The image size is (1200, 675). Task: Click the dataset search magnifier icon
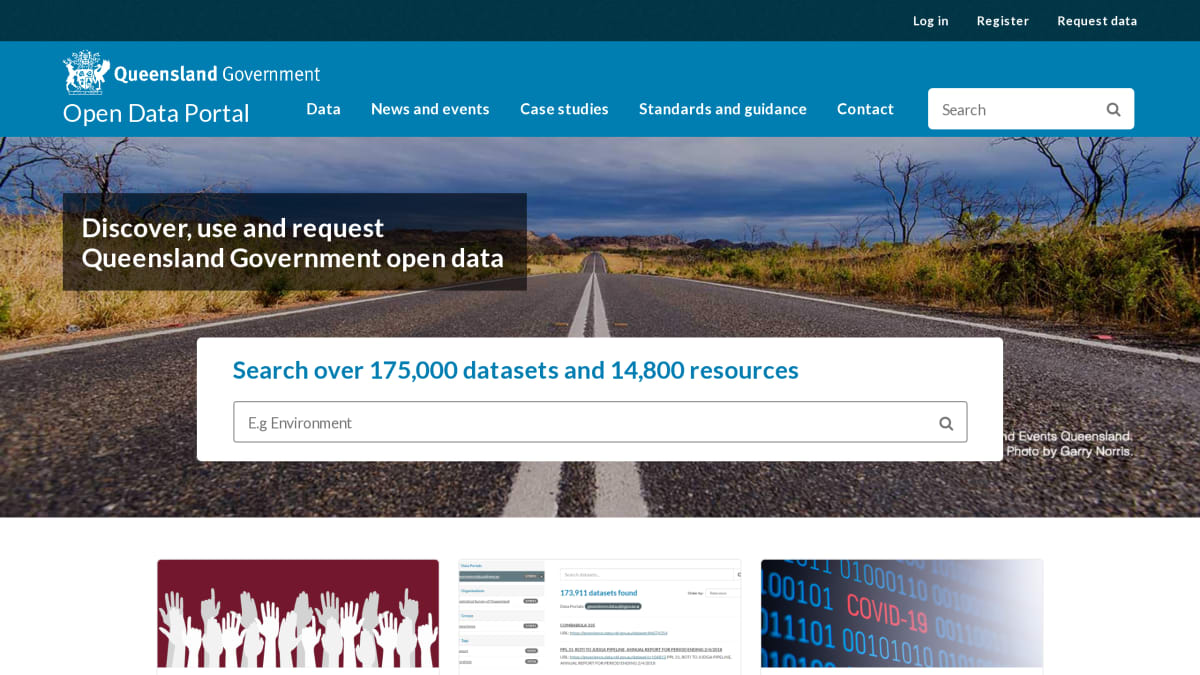coord(946,423)
